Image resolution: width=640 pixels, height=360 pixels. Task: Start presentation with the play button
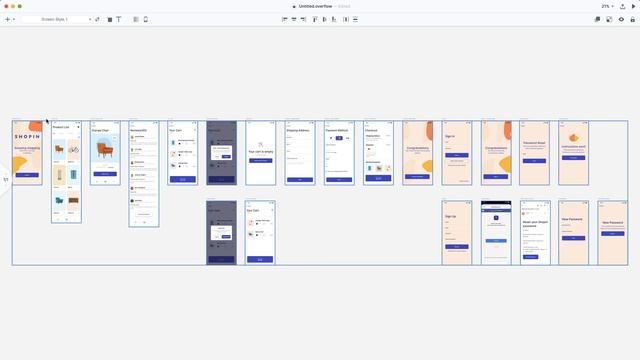pos(633,7)
